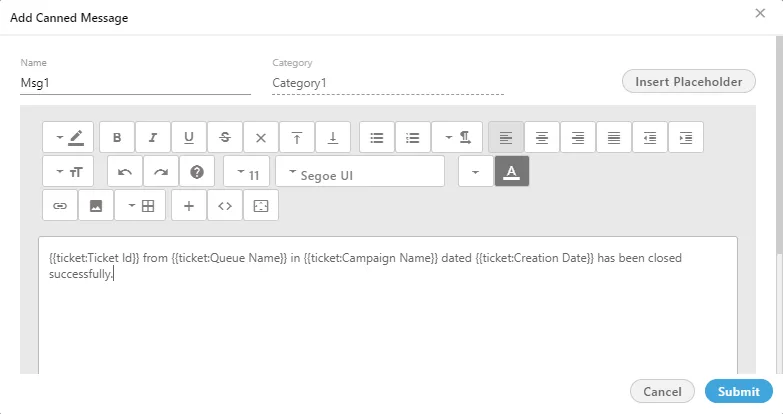
Task: Click the plus insert icon
Action: click(x=189, y=205)
